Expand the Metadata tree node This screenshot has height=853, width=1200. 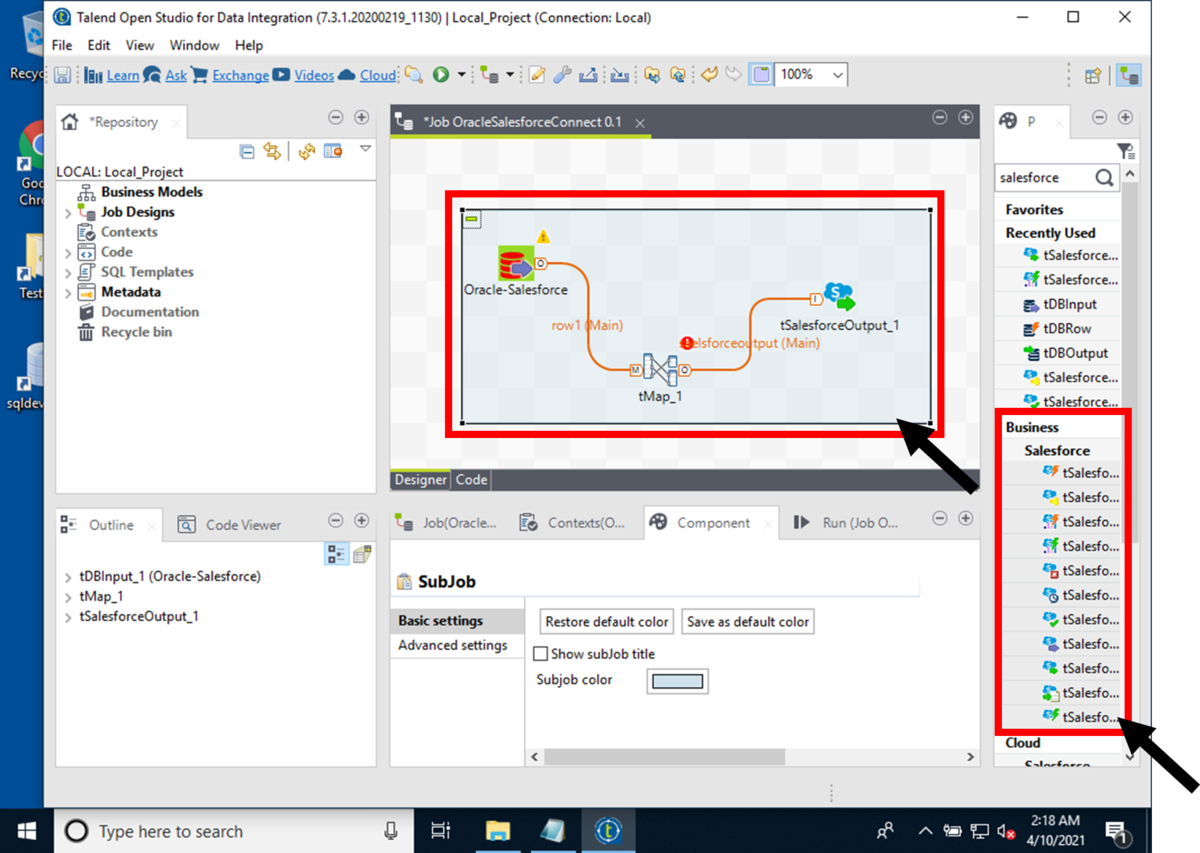(x=68, y=292)
